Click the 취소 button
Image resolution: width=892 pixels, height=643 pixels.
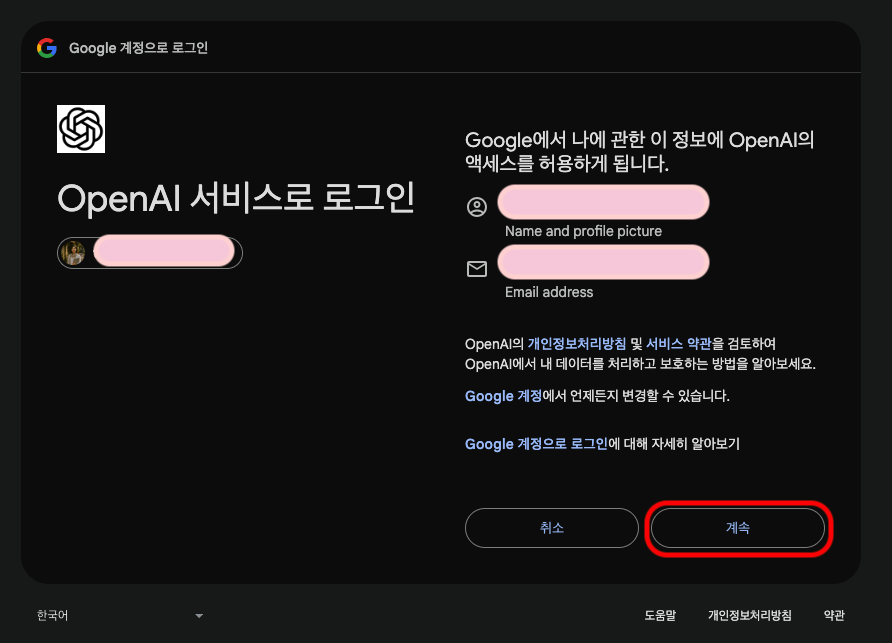point(552,528)
